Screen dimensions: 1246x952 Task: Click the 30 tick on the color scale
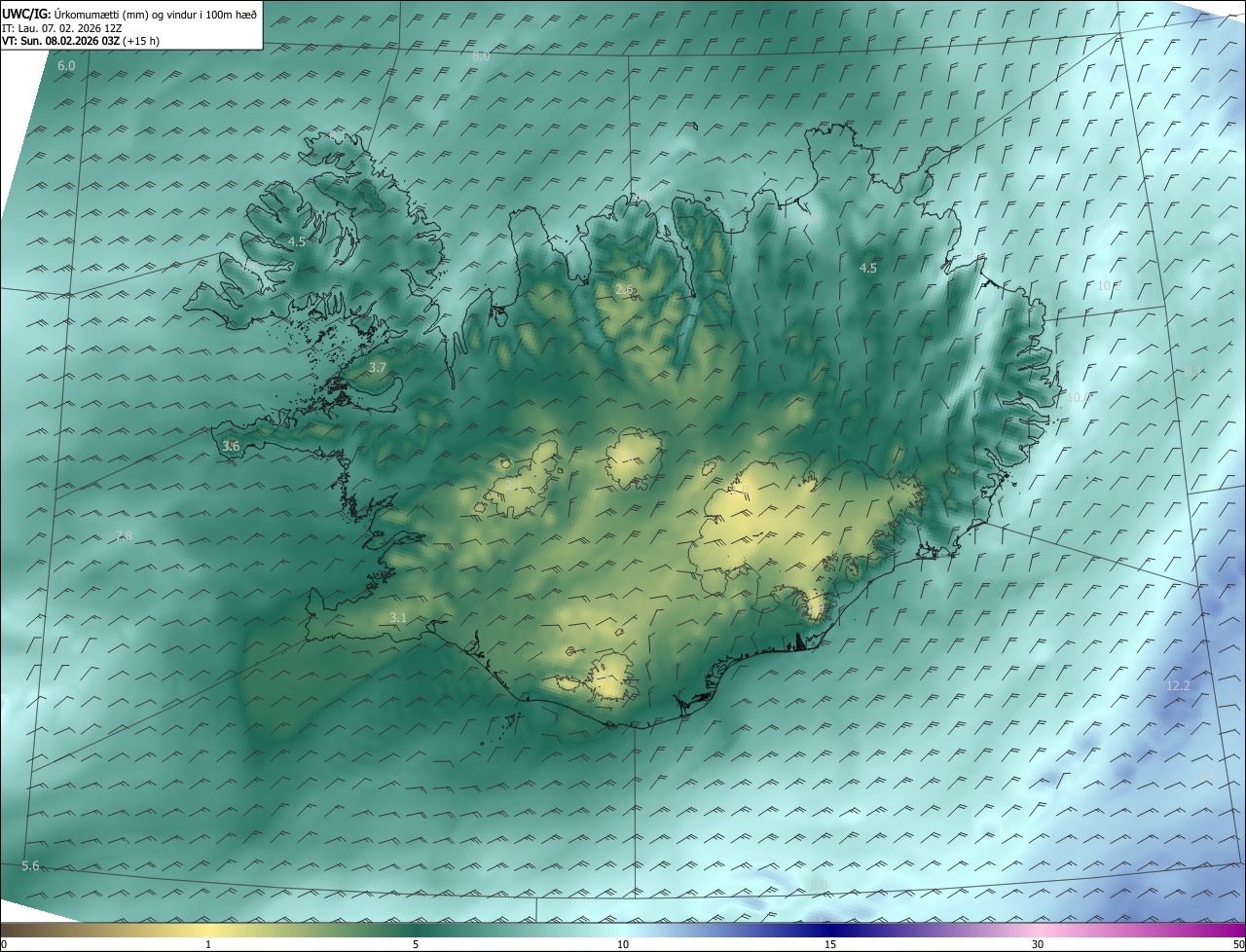[1038, 945]
